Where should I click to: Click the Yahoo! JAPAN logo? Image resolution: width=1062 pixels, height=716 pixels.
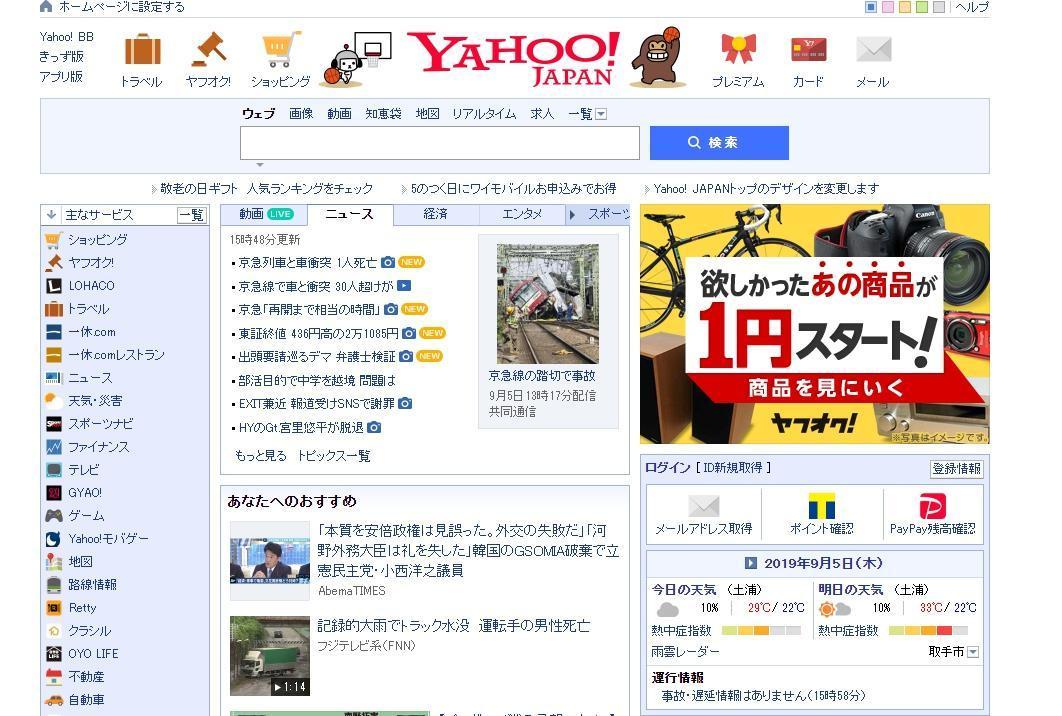point(513,59)
